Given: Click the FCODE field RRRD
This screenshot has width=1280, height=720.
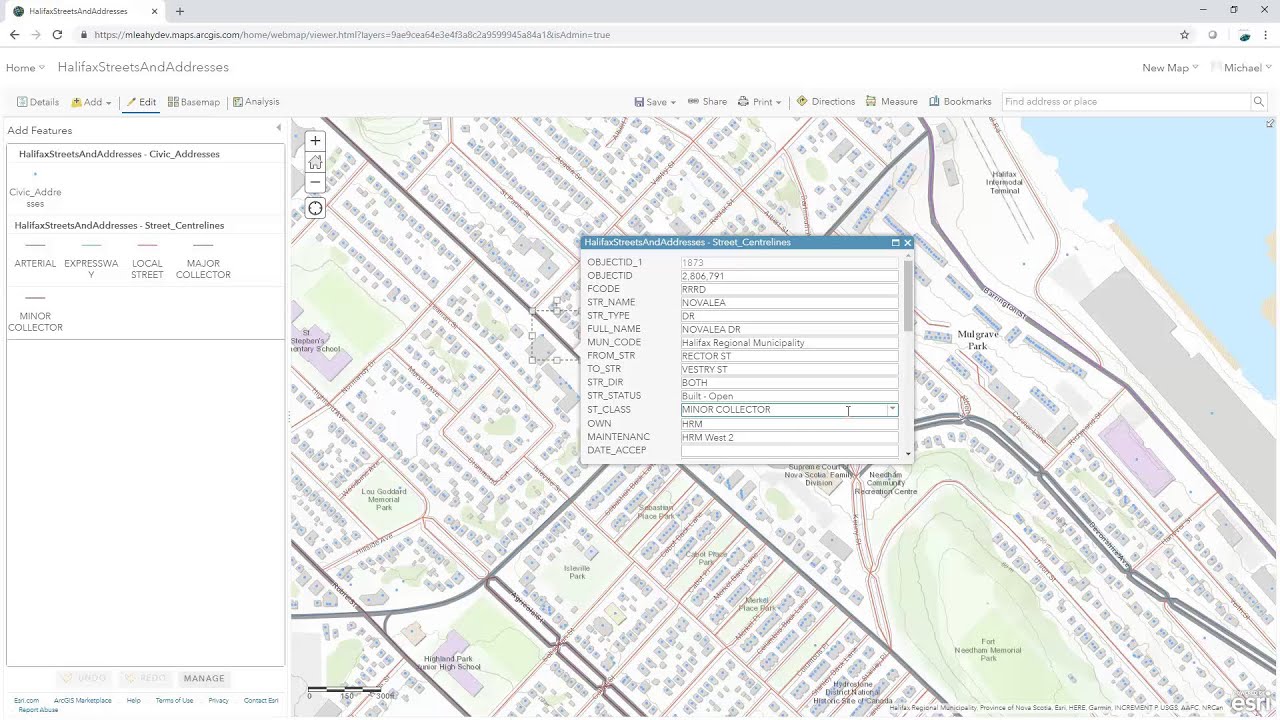Looking at the screenshot, I should pos(789,289).
